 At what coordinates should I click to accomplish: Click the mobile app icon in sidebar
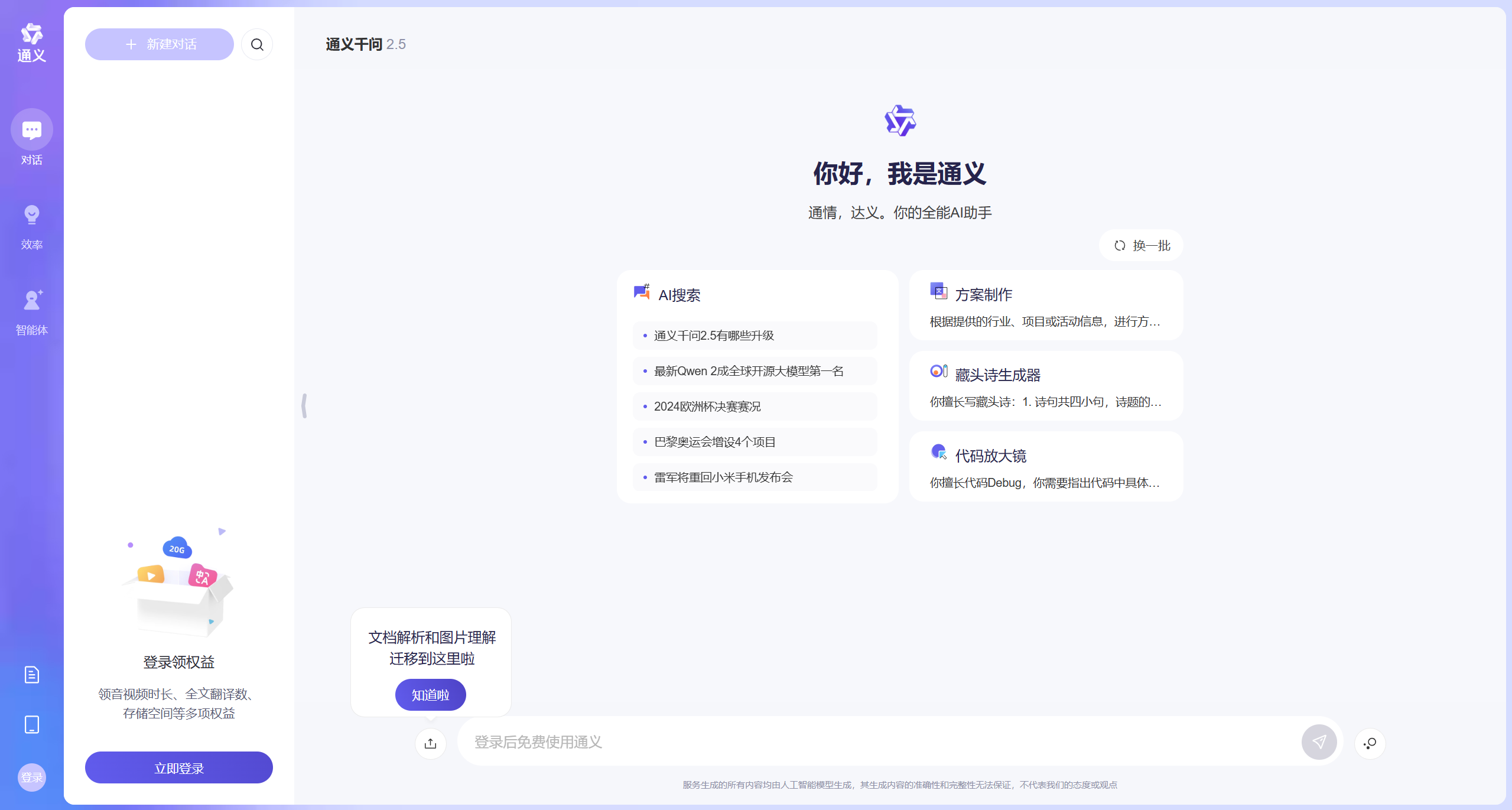pos(31,724)
